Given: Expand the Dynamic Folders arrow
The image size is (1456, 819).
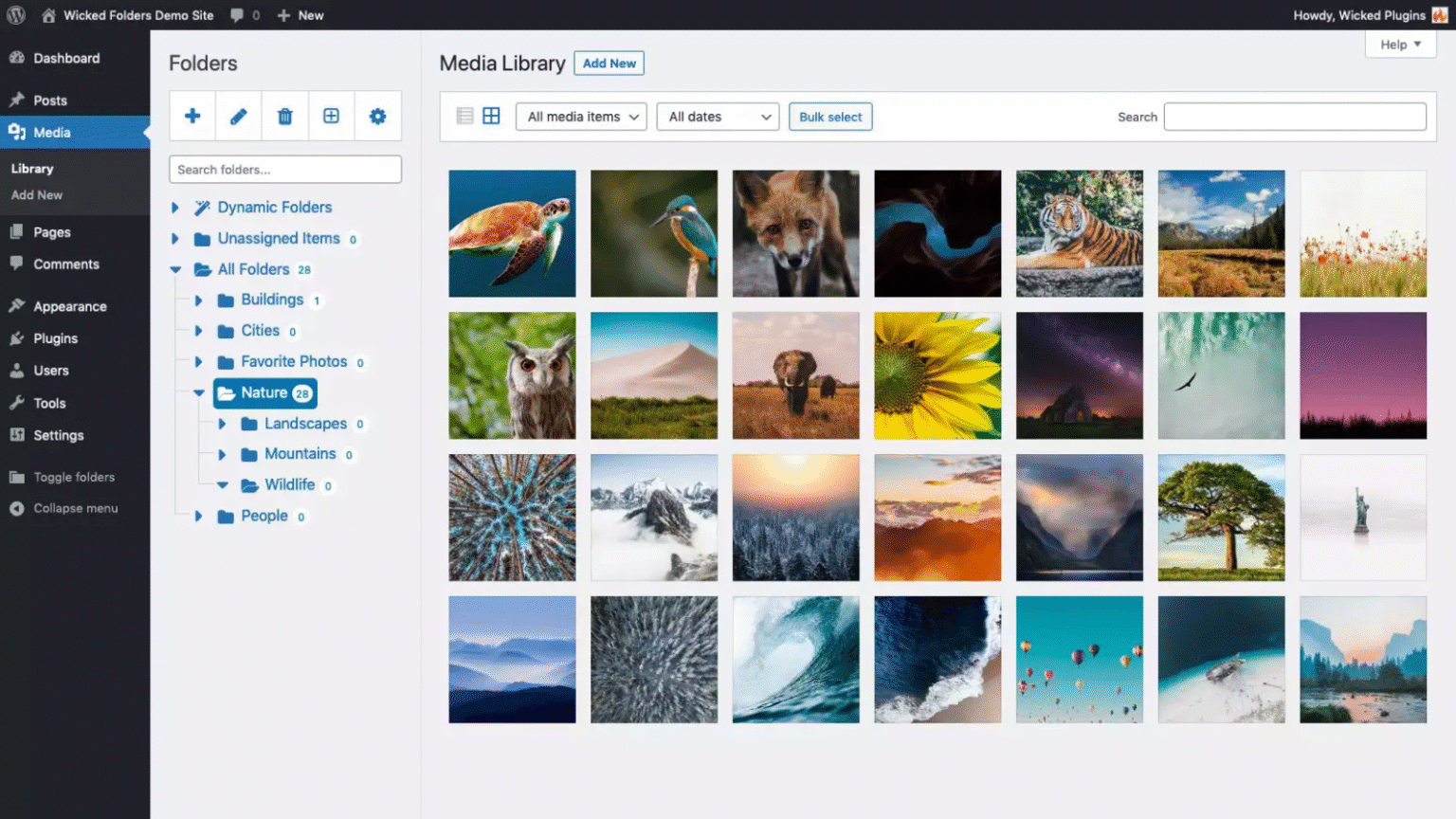Looking at the screenshot, I should (x=175, y=208).
